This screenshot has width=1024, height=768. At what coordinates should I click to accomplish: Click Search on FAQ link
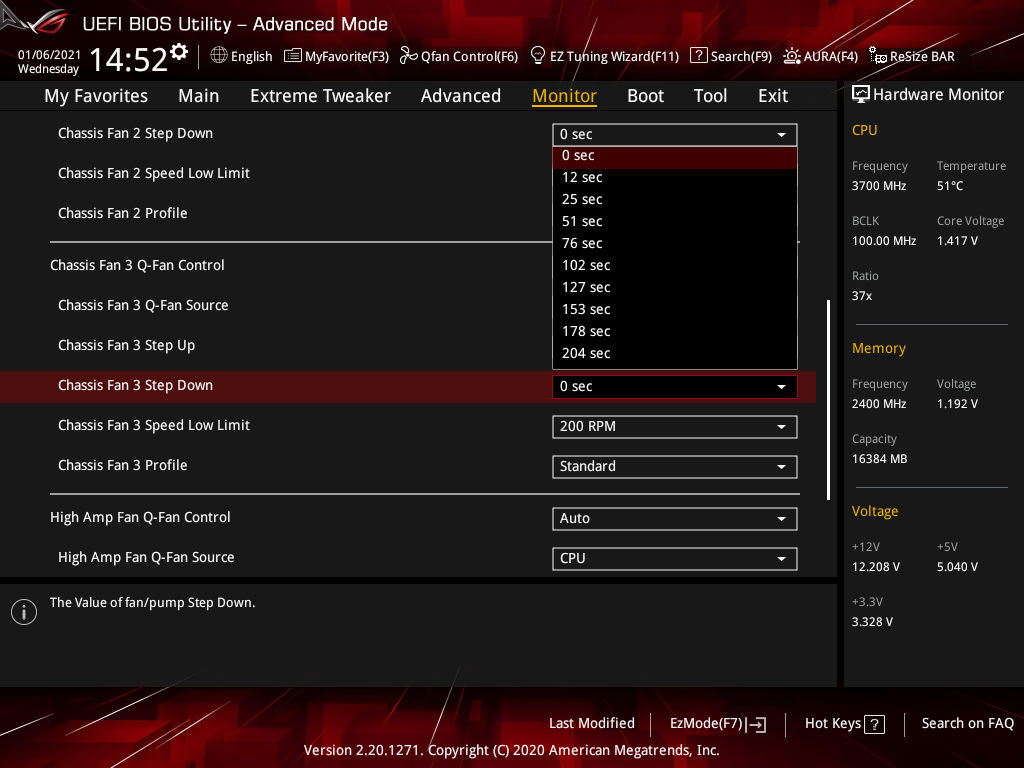point(967,724)
